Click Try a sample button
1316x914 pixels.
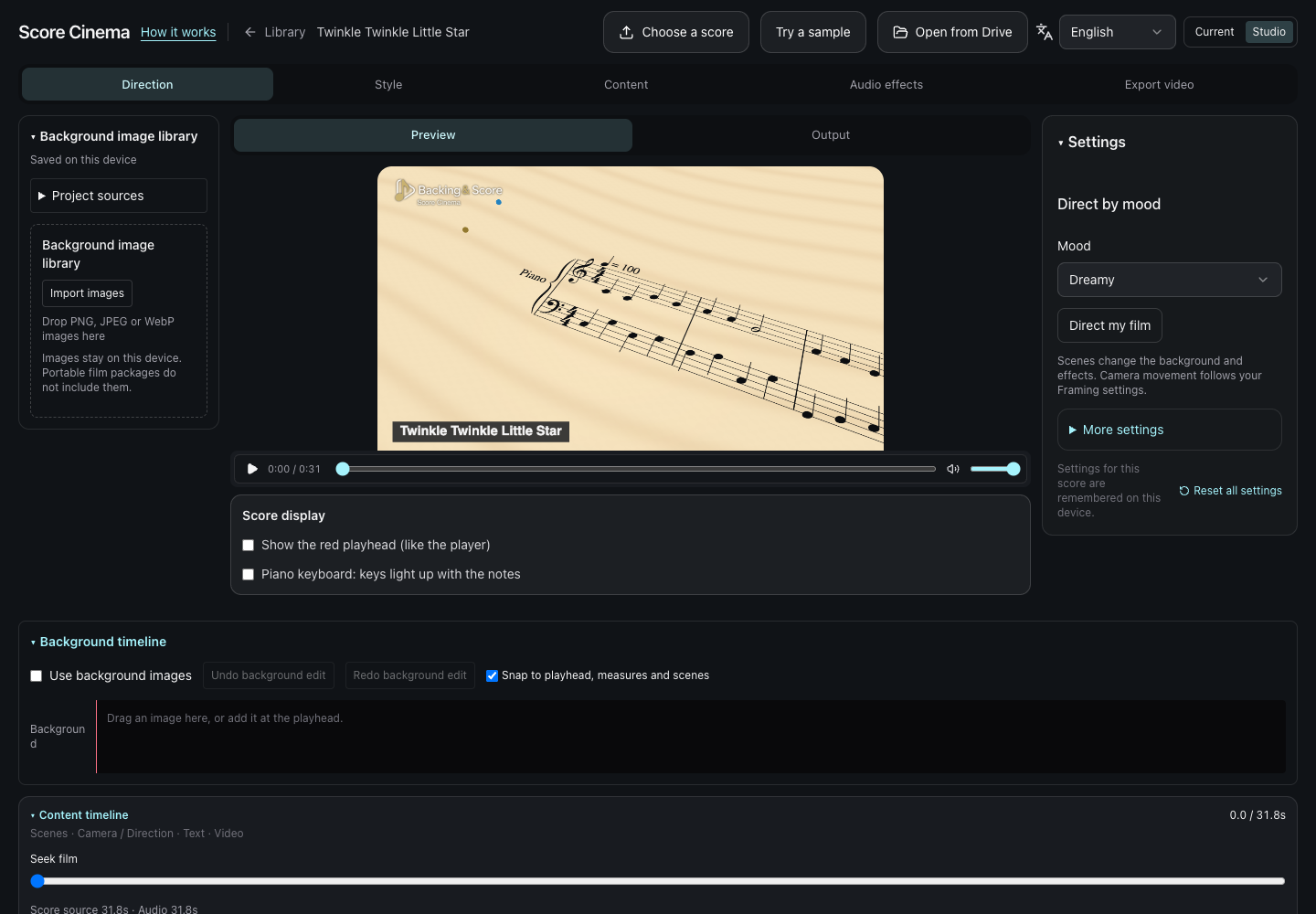pos(813,32)
